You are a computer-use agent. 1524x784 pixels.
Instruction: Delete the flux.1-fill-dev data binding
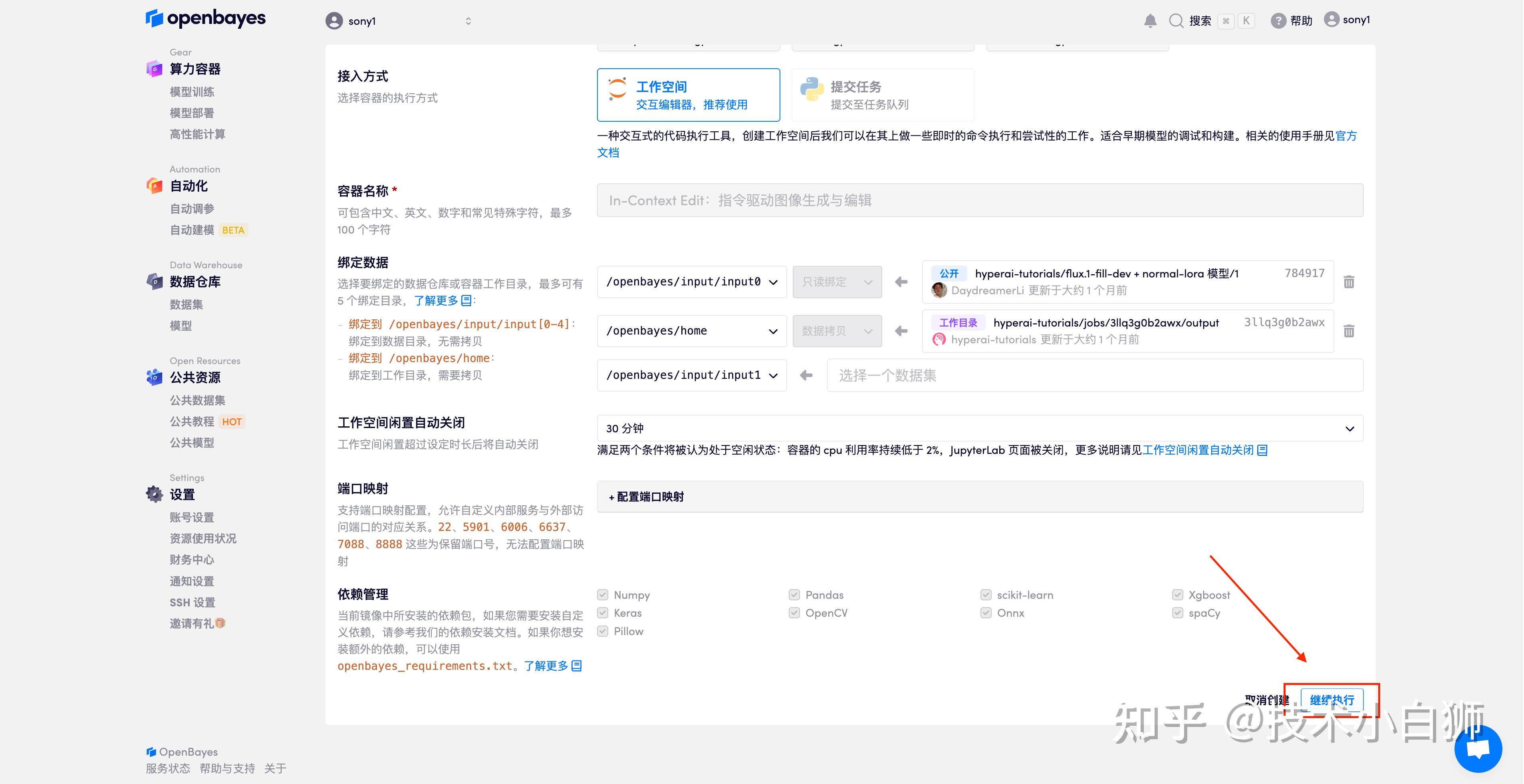pyautogui.click(x=1349, y=282)
